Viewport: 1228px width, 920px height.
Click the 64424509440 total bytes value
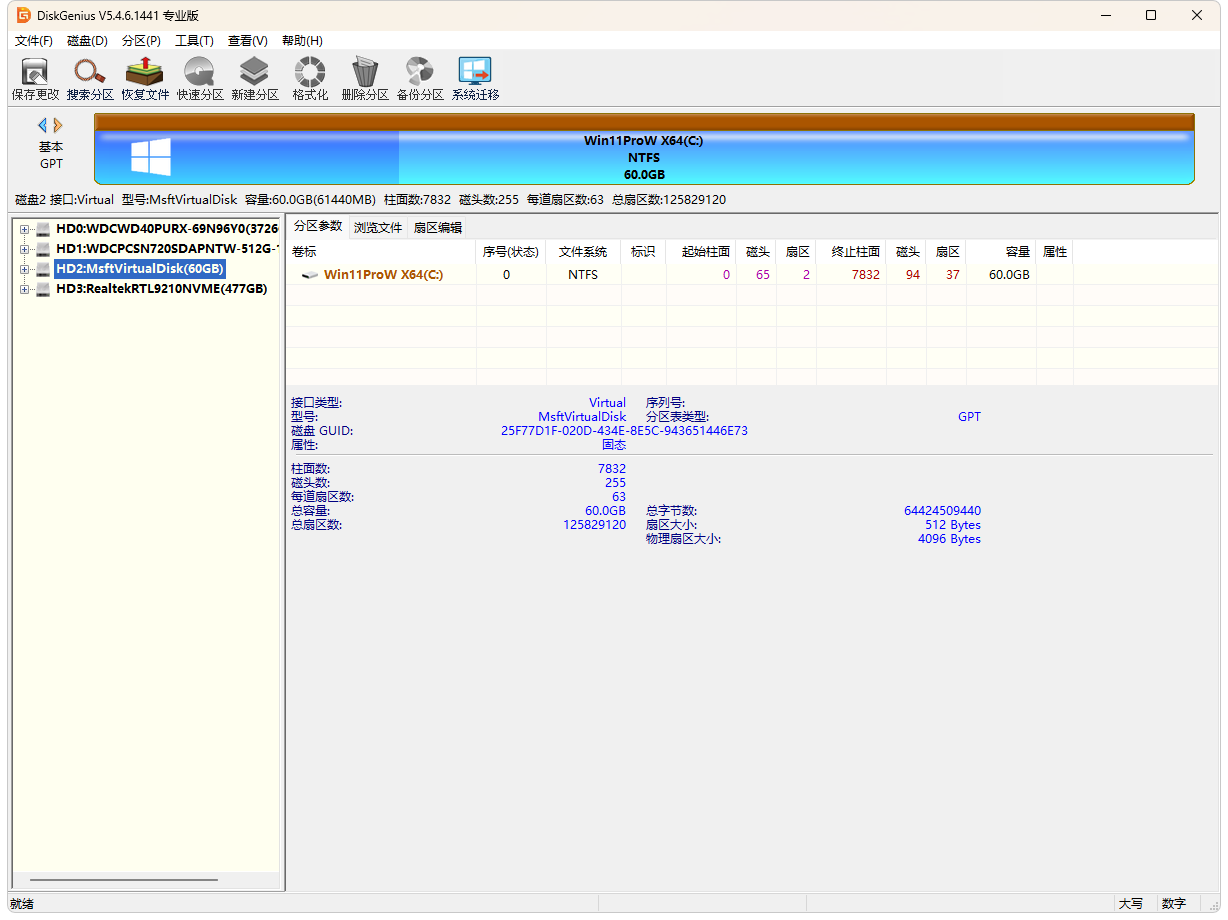point(942,511)
